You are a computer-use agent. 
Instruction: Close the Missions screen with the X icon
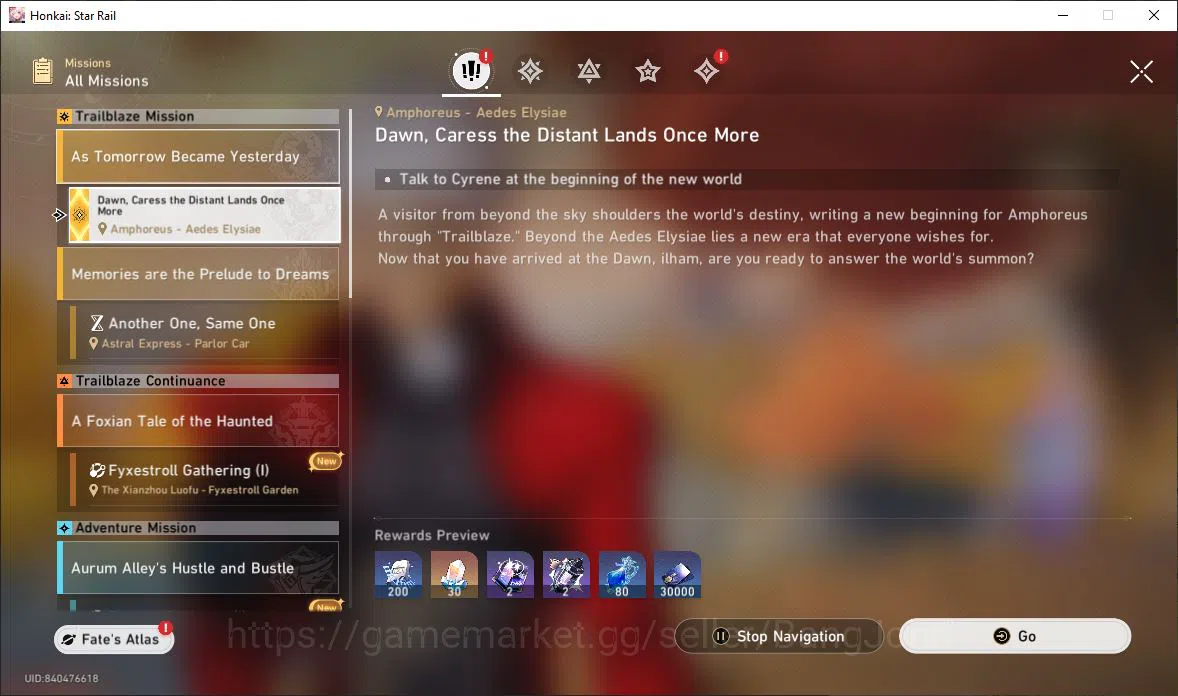[x=1141, y=71]
